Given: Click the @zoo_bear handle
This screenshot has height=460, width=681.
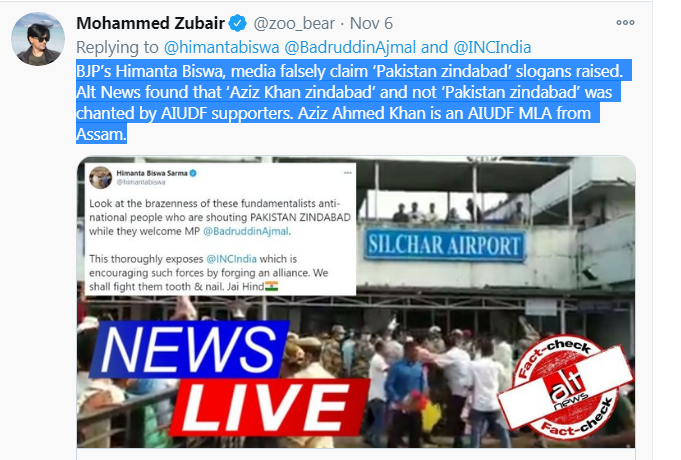Looking at the screenshot, I should coord(294,23).
